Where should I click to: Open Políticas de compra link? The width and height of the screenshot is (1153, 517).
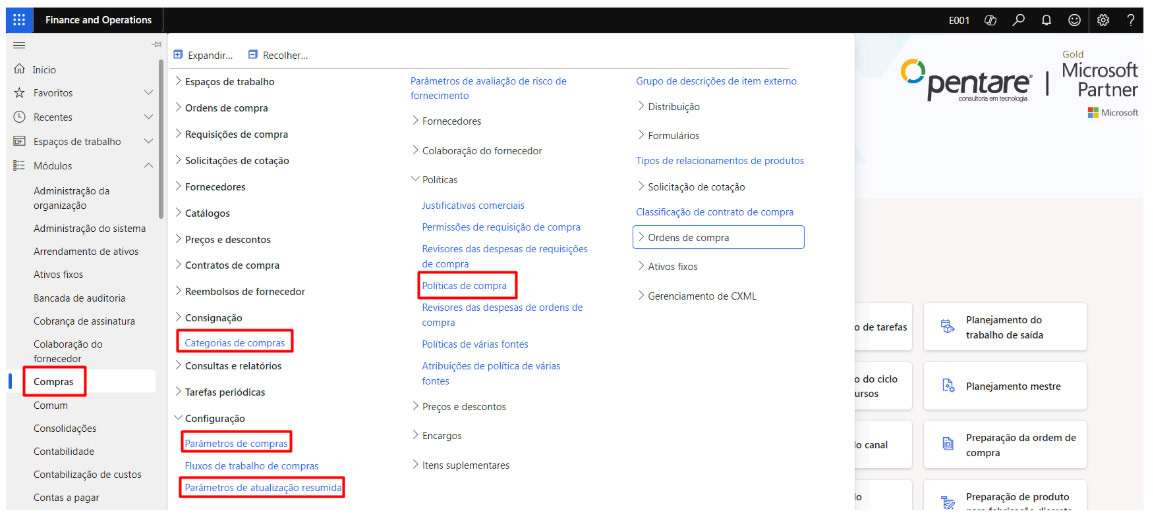(x=464, y=286)
